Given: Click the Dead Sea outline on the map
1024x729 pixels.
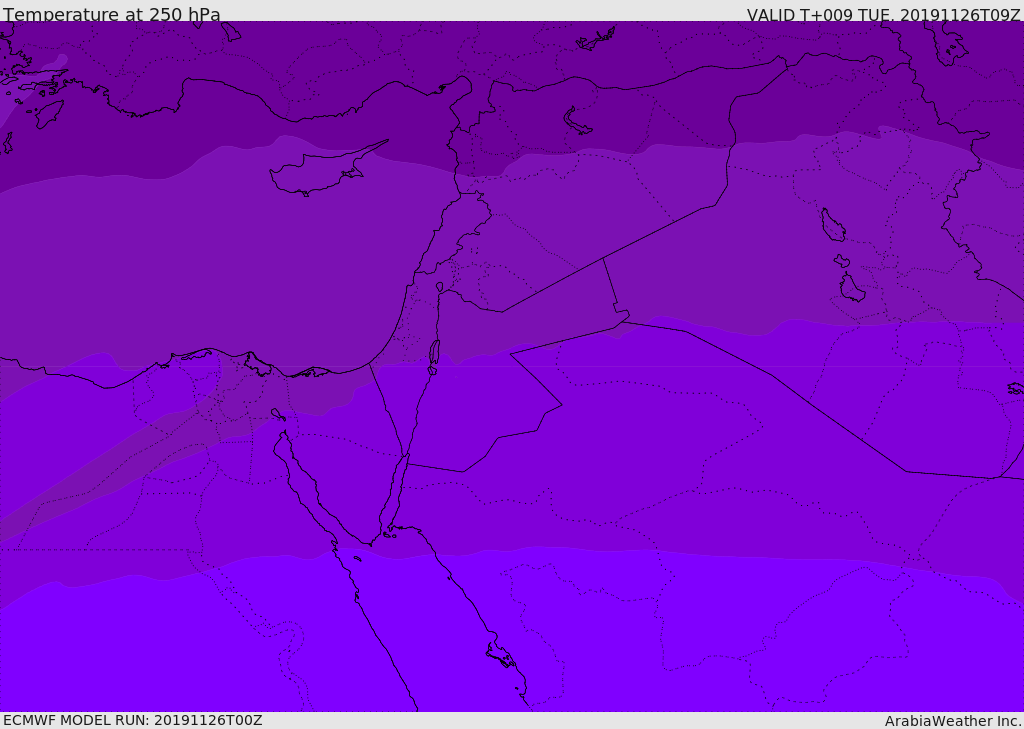Looking at the screenshot, I should (x=434, y=356).
